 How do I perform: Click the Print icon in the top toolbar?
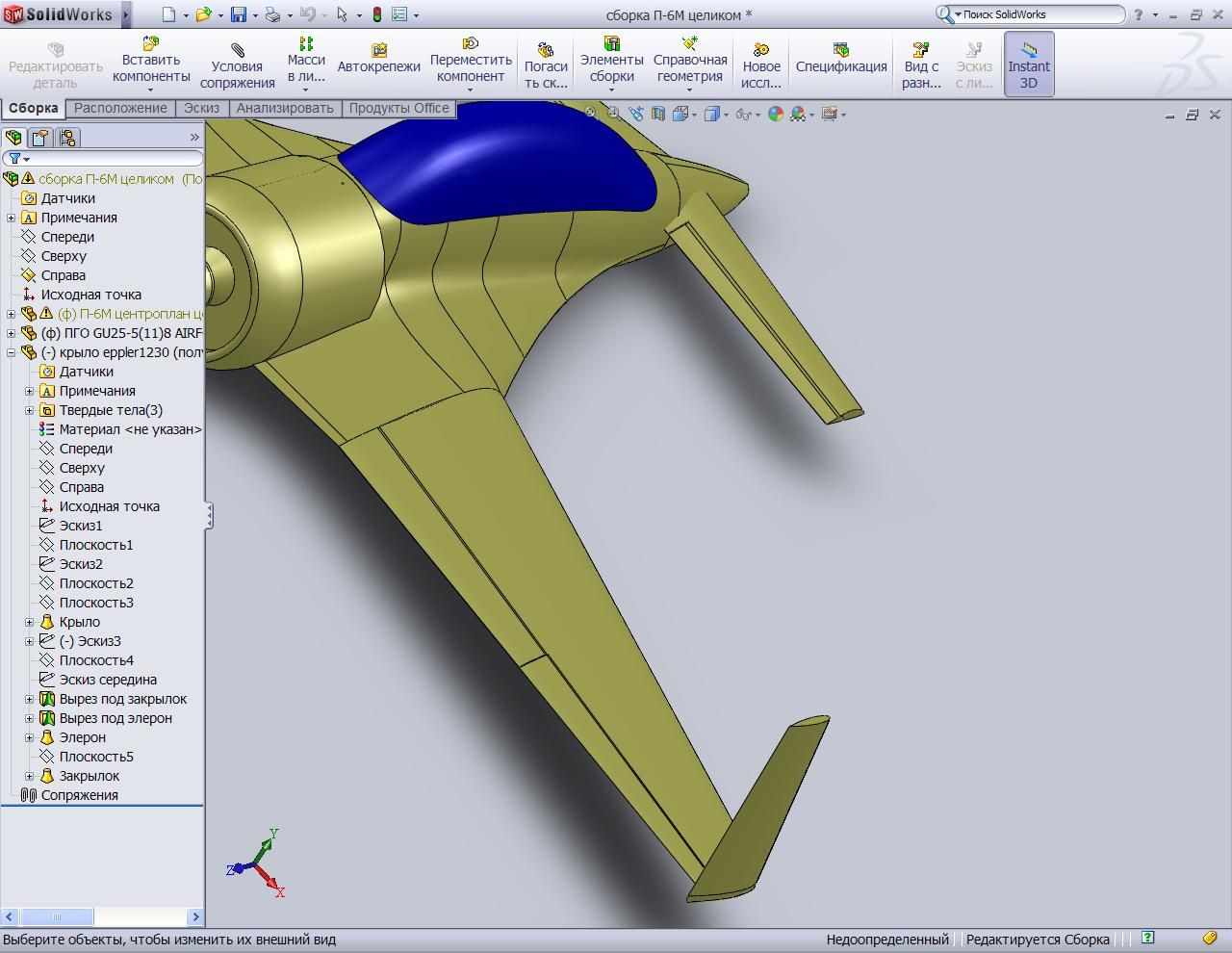(x=272, y=14)
